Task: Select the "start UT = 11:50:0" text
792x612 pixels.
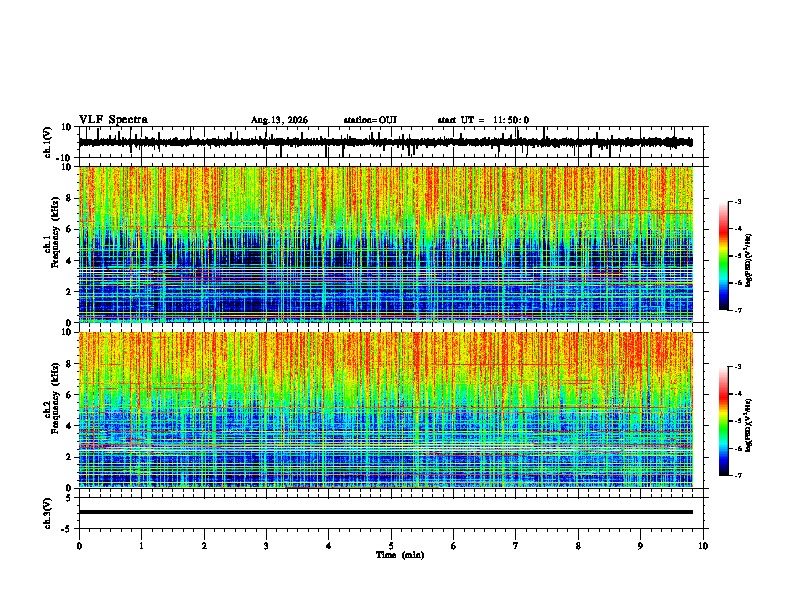Action: [x=483, y=120]
